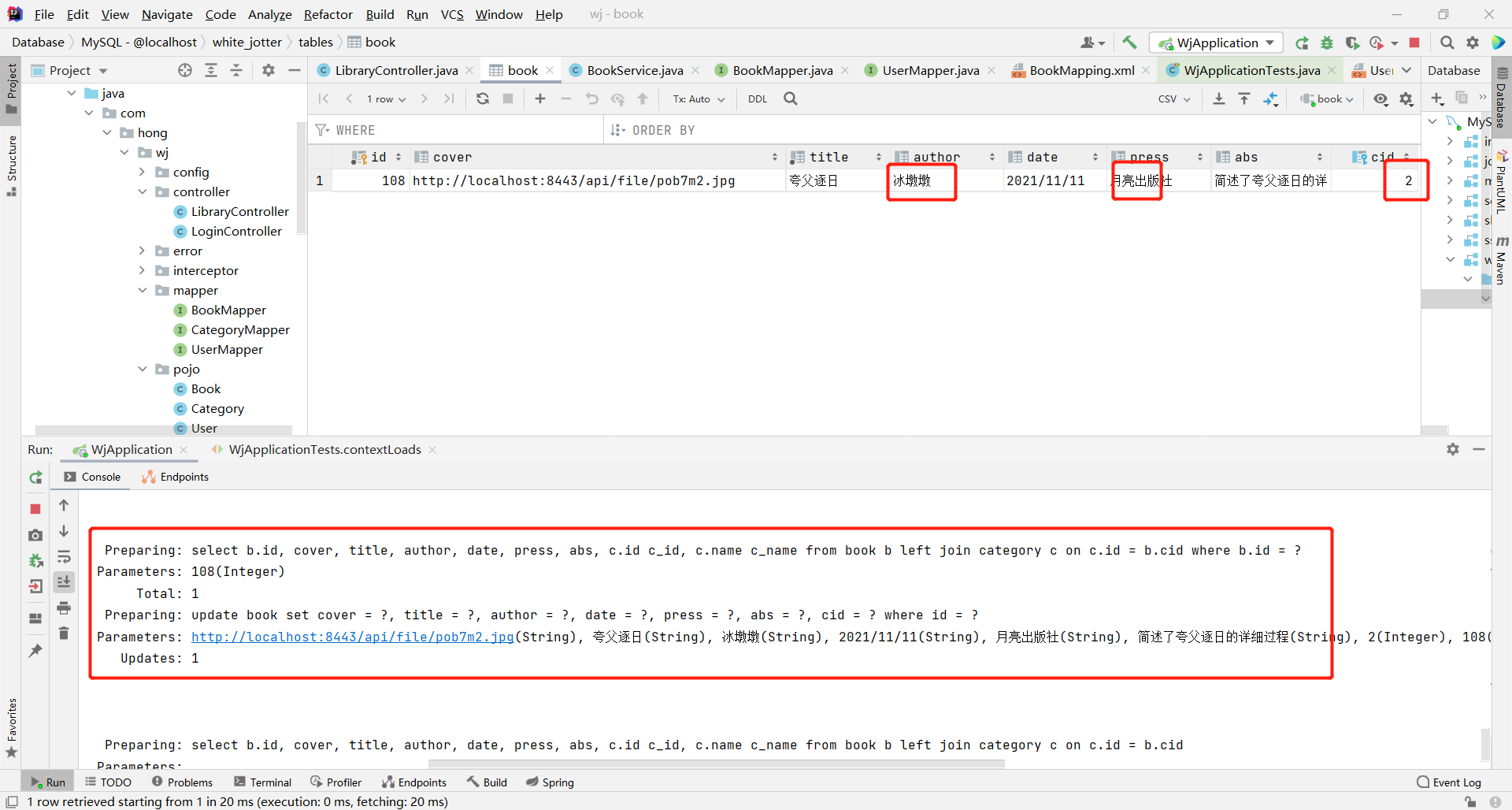Viewport: 1512px width, 810px height.
Task: Submit changes using the upward arrow icon
Action: (x=643, y=99)
